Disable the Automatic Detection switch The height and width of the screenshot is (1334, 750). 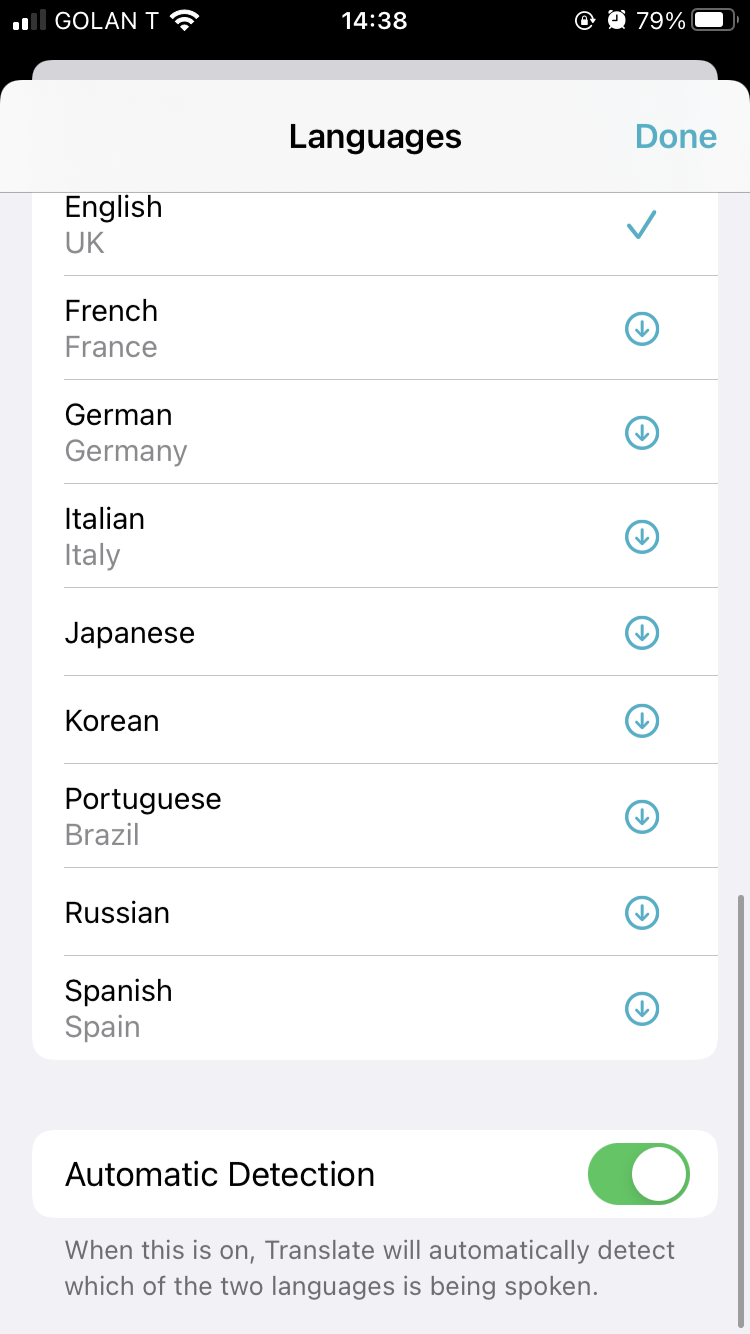pos(639,1174)
